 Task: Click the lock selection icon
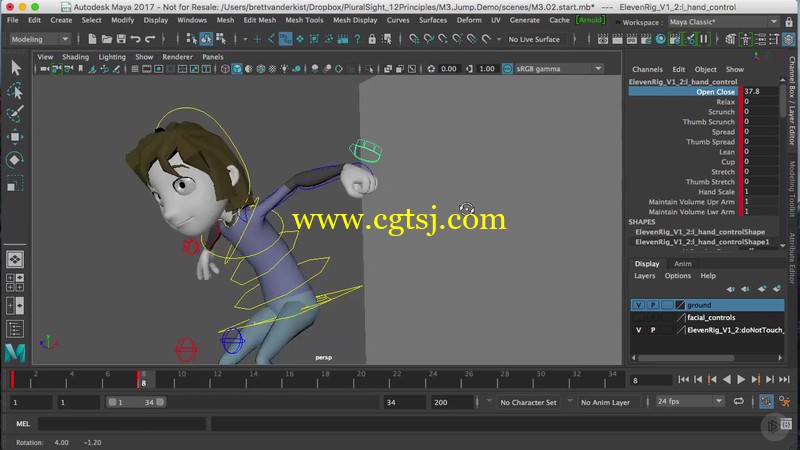pos(372,39)
